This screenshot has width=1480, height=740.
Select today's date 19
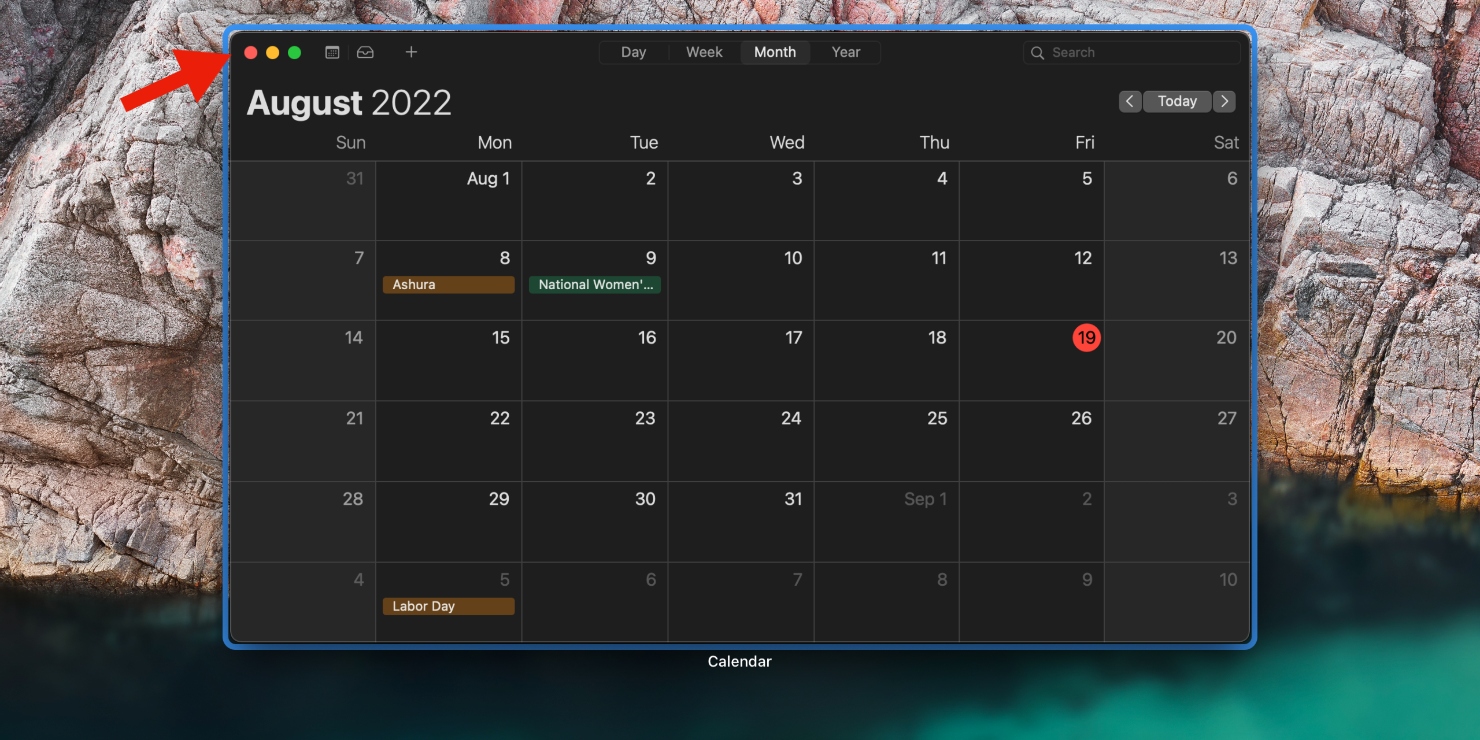point(1086,338)
